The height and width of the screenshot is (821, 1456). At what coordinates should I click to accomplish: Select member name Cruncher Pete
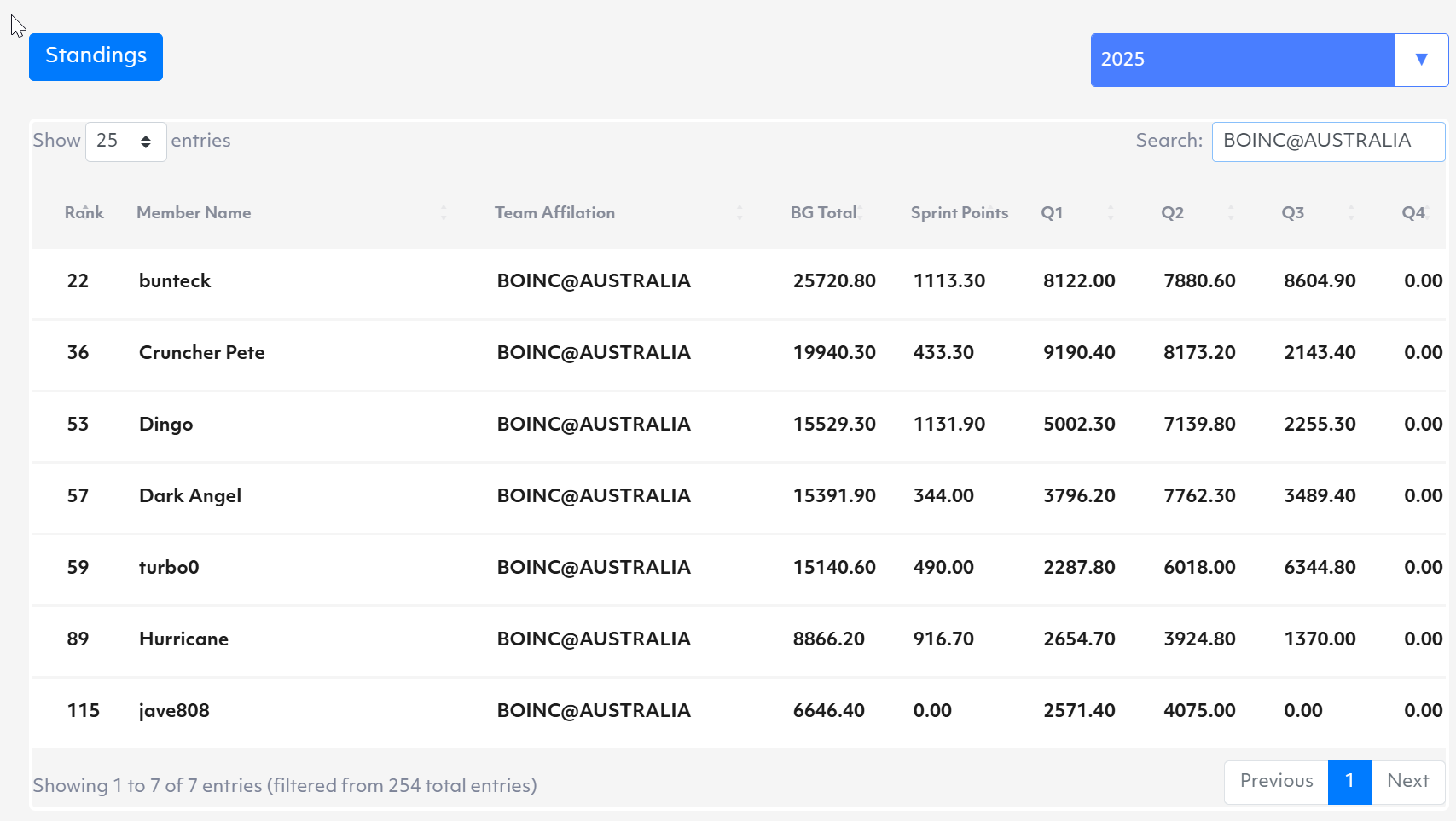(202, 353)
